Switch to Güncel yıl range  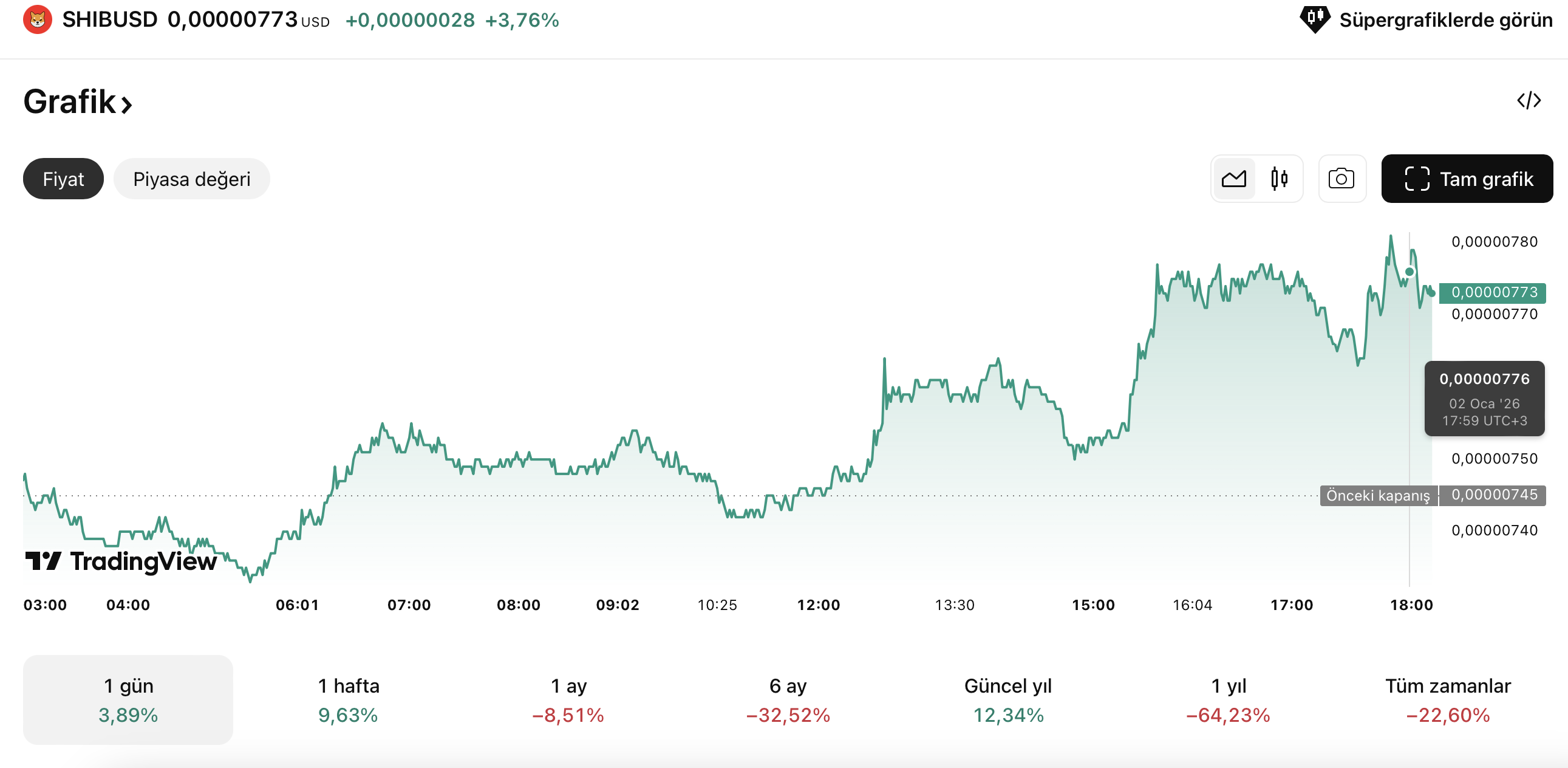1008,699
